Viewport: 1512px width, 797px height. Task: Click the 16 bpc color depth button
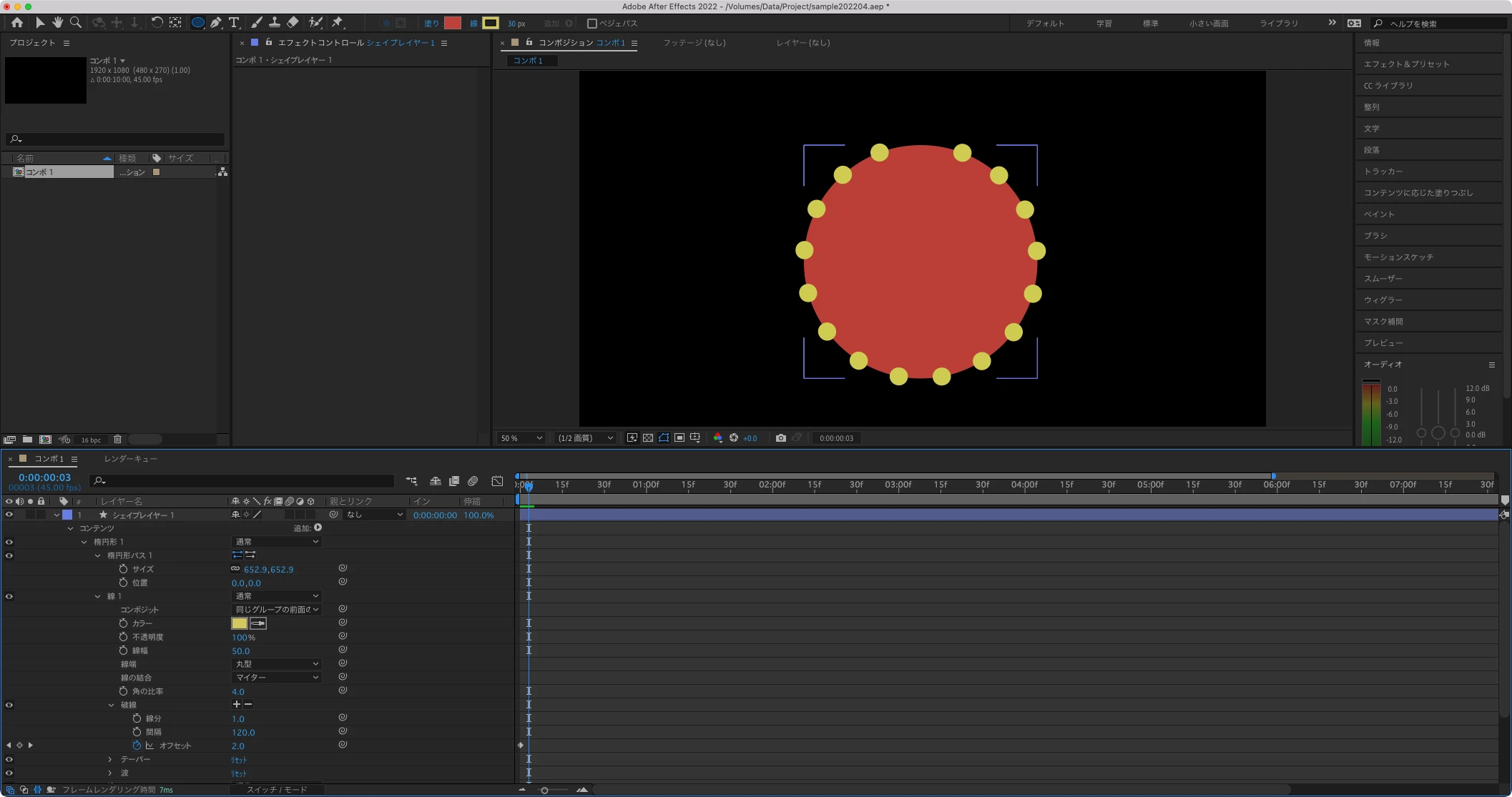click(91, 440)
